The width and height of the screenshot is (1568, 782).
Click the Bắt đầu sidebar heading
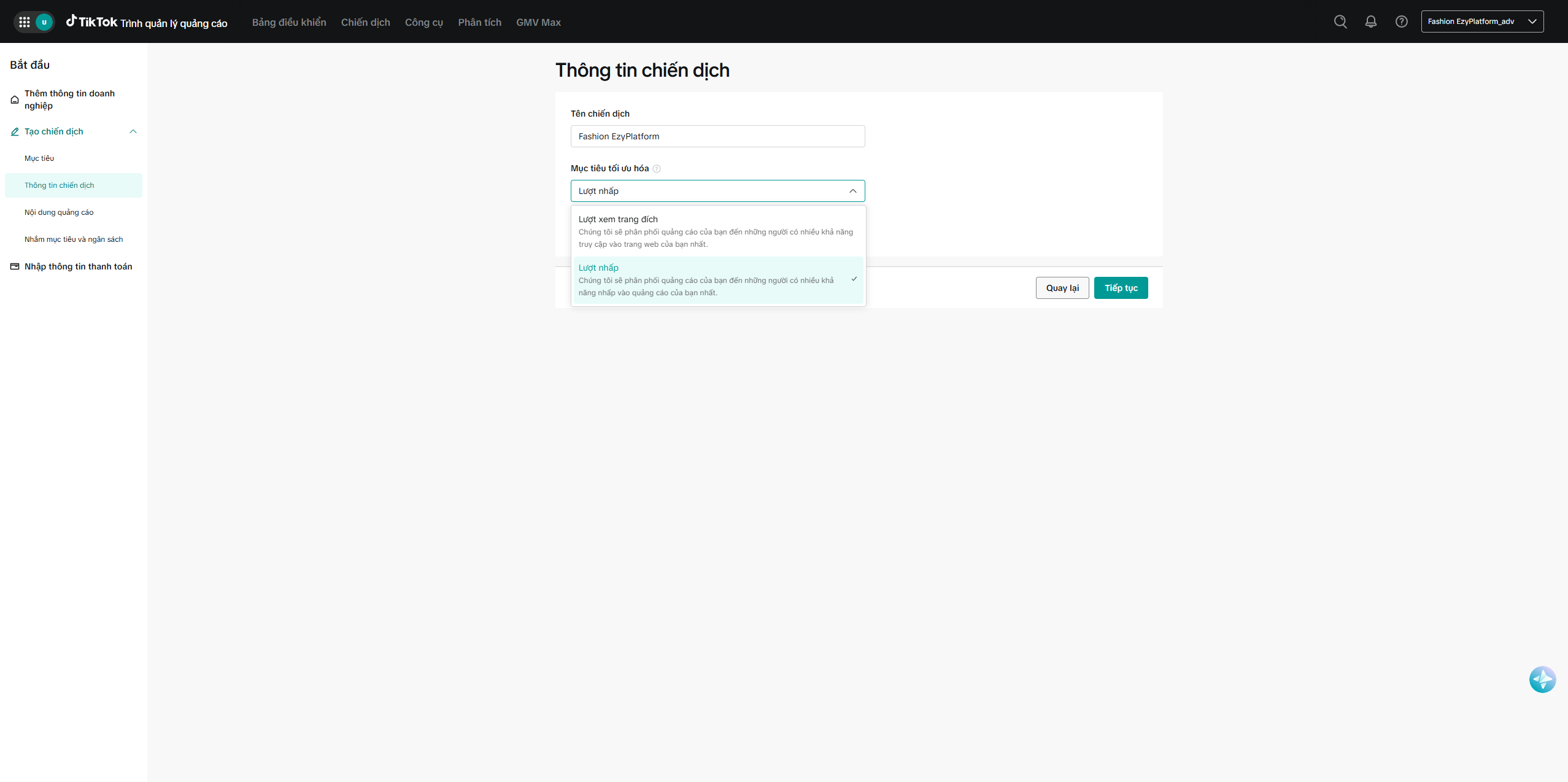tap(29, 64)
